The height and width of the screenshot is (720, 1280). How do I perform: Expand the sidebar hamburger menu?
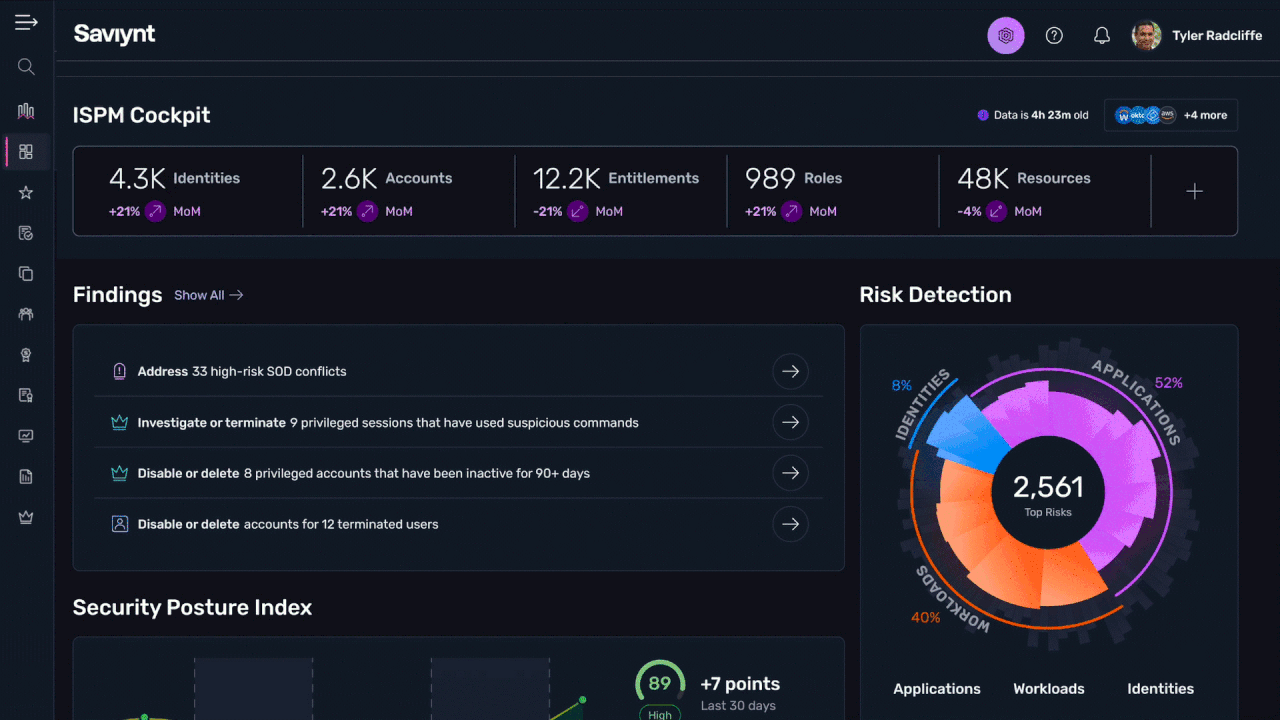pyautogui.click(x=26, y=23)
